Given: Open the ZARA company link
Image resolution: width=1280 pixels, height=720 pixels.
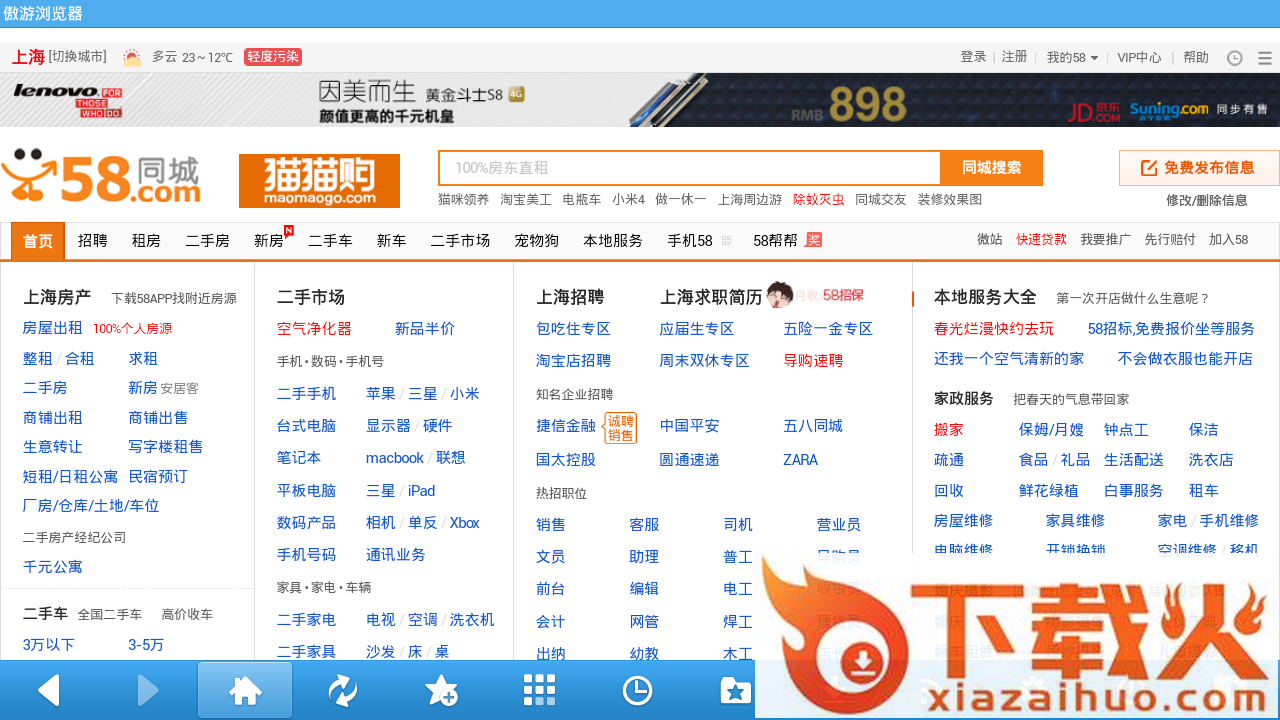Looking at the screenshot, I should 800,460.
